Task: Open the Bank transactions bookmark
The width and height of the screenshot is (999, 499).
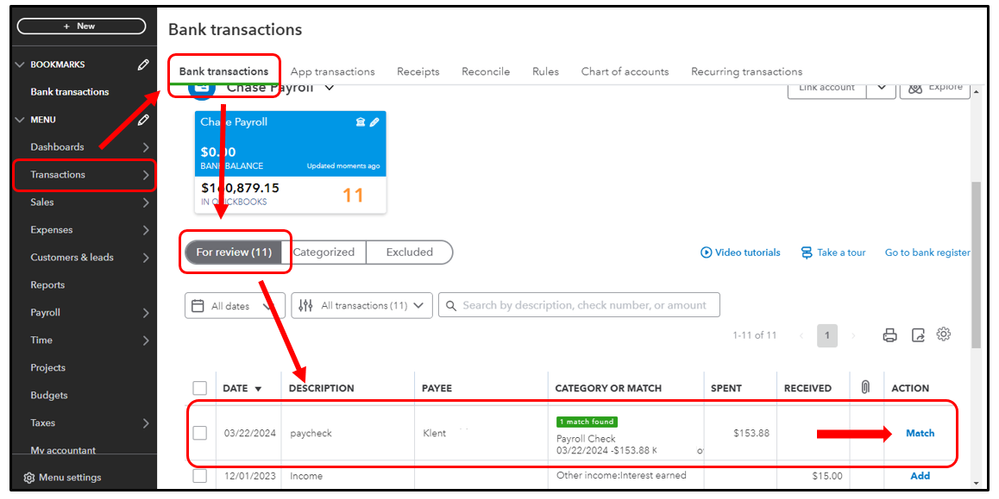Action: coord(69,92)
